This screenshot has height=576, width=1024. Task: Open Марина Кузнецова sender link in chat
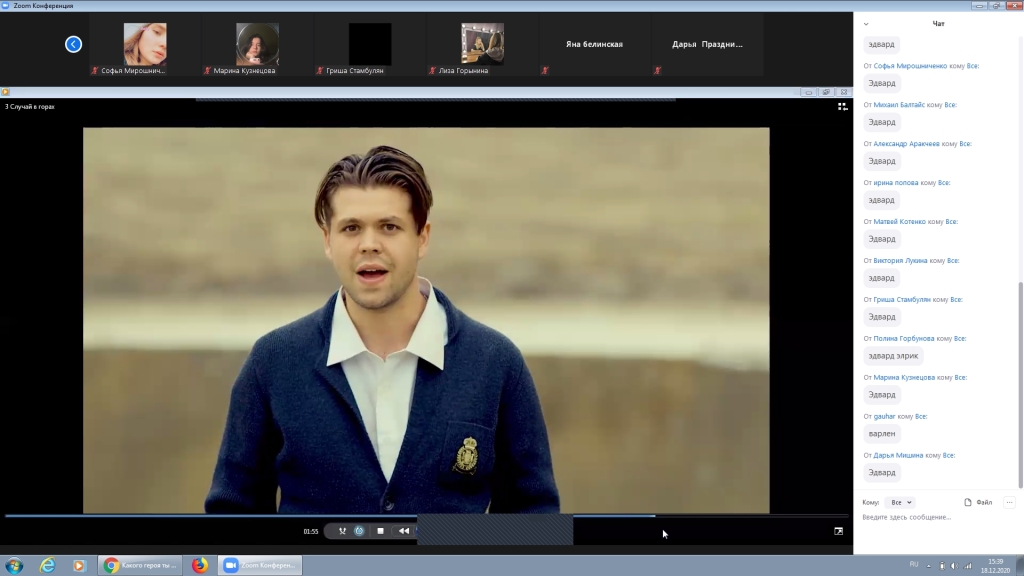click(x=904, y=377)
